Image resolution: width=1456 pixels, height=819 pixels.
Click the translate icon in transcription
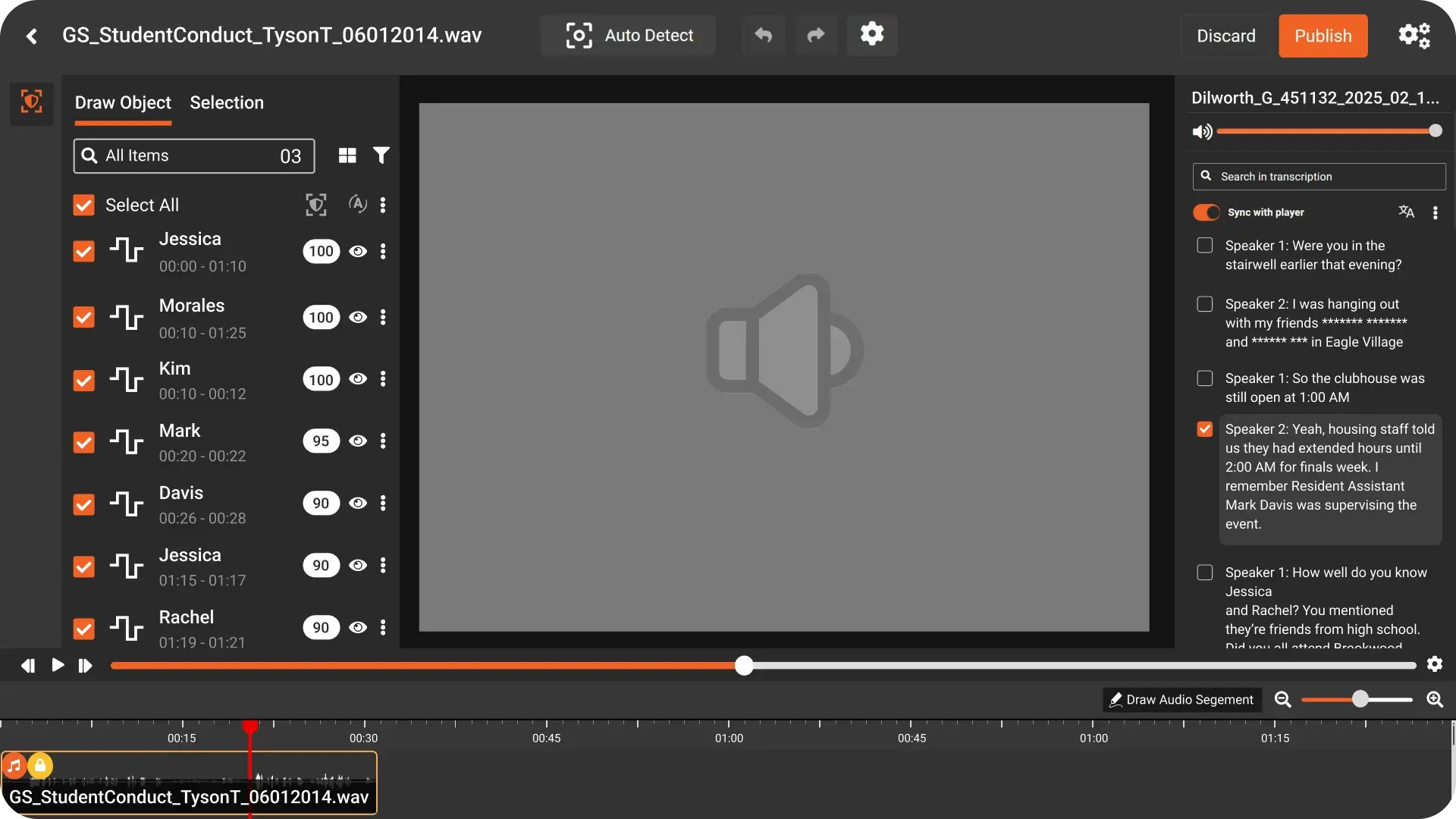(x=1406, y=212)
